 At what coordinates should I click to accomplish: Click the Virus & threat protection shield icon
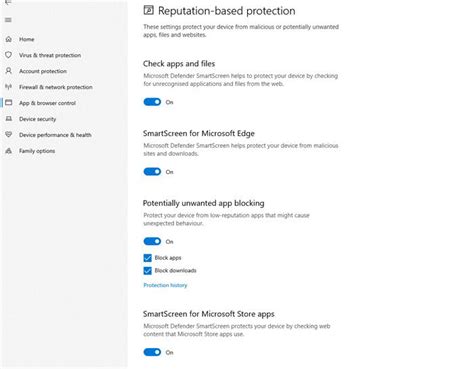pos(9,55)
